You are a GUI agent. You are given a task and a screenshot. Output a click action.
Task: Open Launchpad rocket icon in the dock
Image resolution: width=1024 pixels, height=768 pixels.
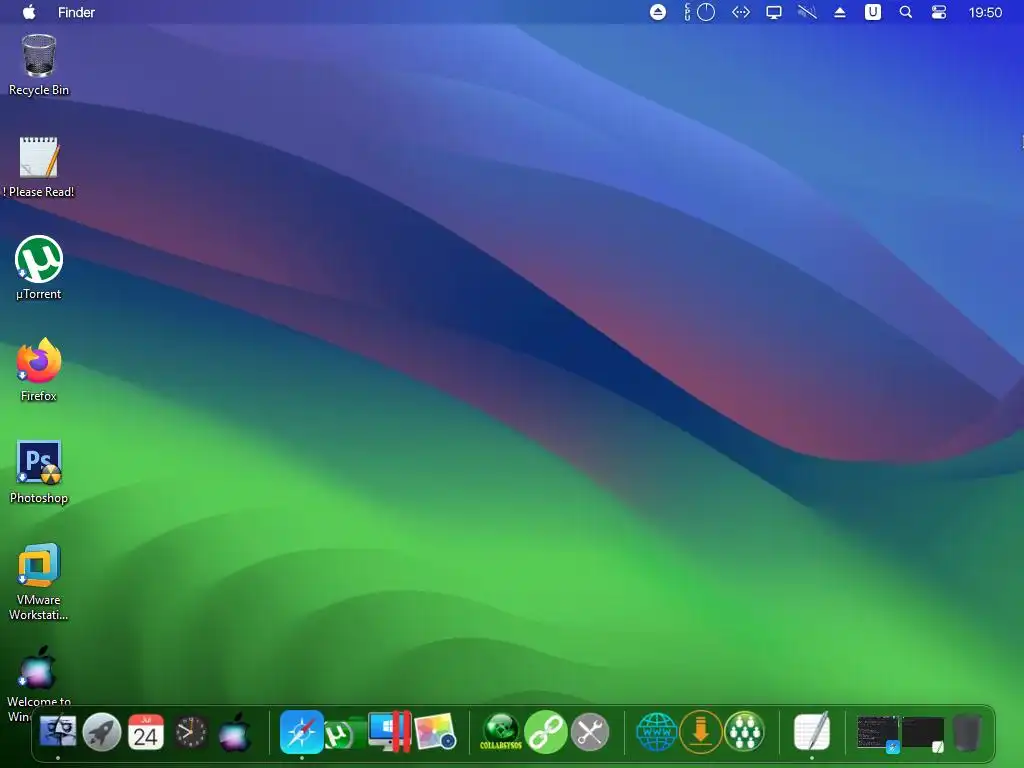point(102,732)
